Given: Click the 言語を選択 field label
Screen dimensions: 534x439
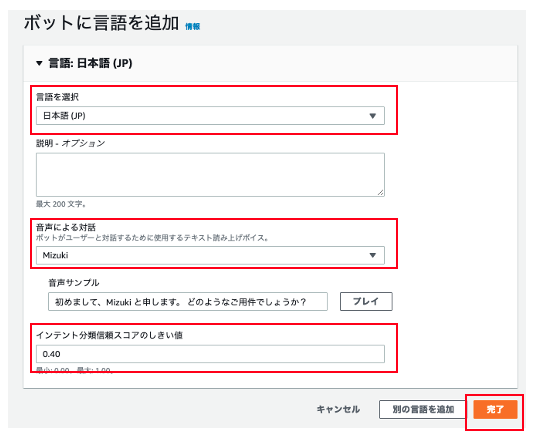Looking at the screenshot, I should click(57, 97).
